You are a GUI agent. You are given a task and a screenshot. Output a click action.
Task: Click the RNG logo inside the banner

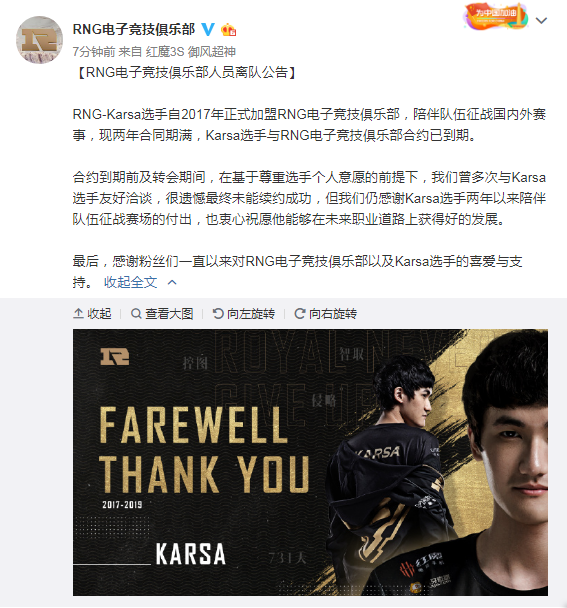point(114,356)
